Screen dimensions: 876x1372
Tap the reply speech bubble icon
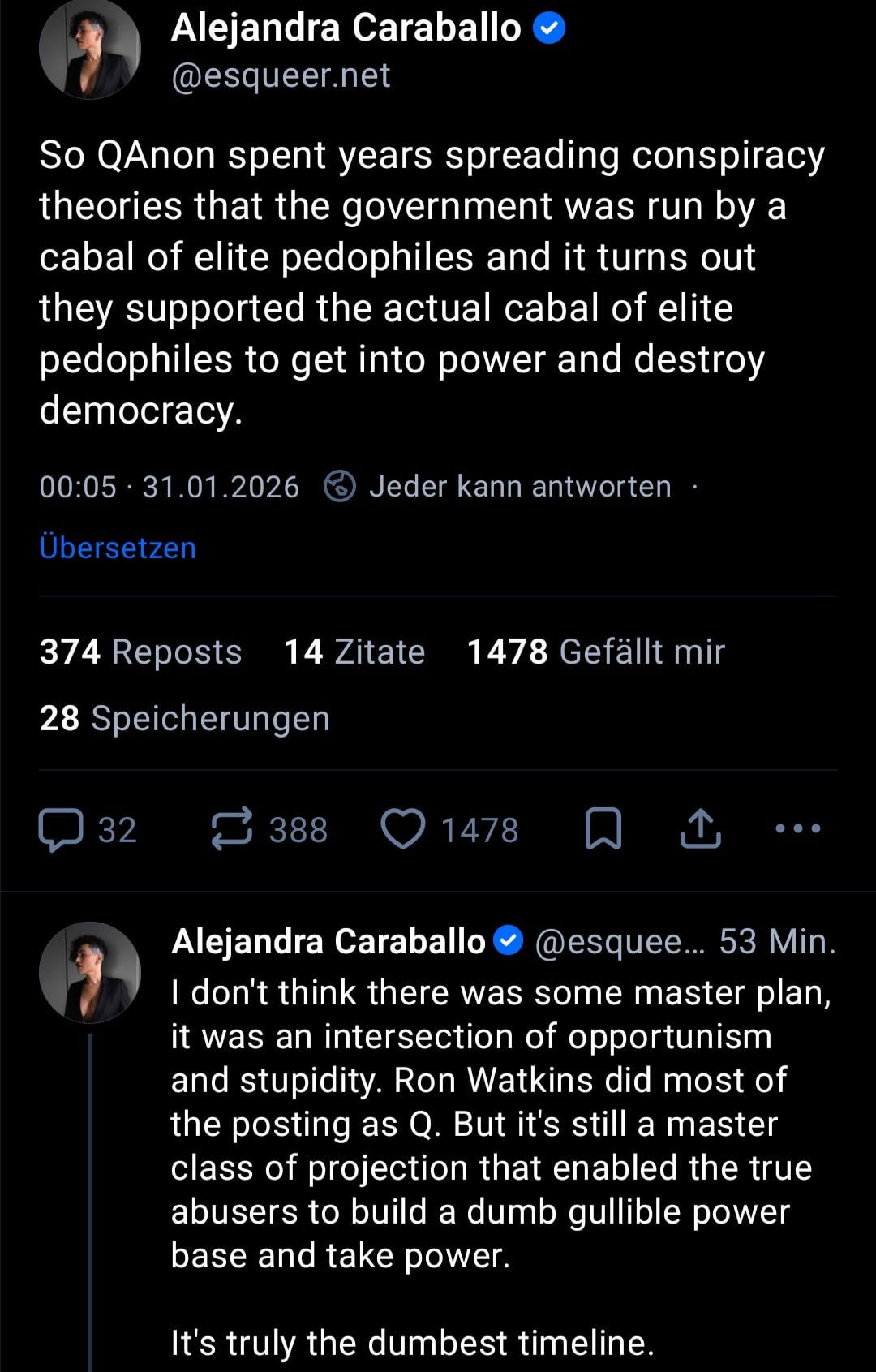click(61, 829)
